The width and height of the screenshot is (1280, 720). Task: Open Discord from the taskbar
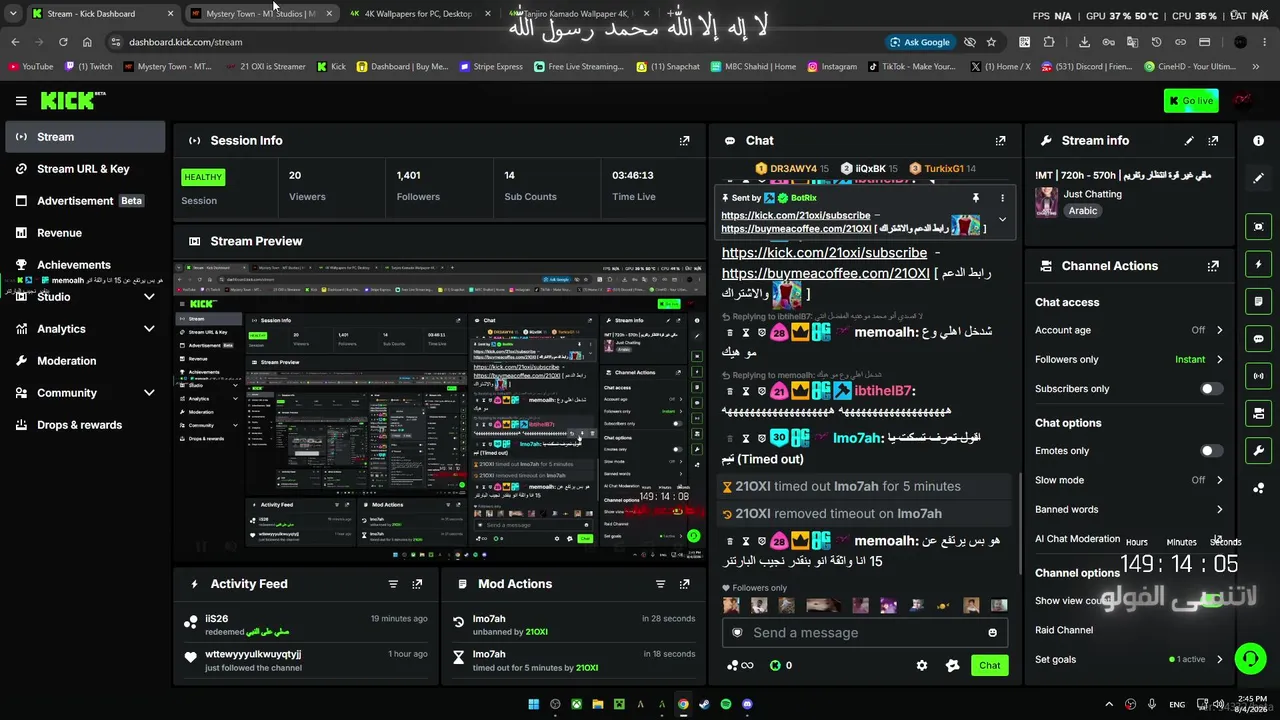pyautogui.click(x=747, y=704)
